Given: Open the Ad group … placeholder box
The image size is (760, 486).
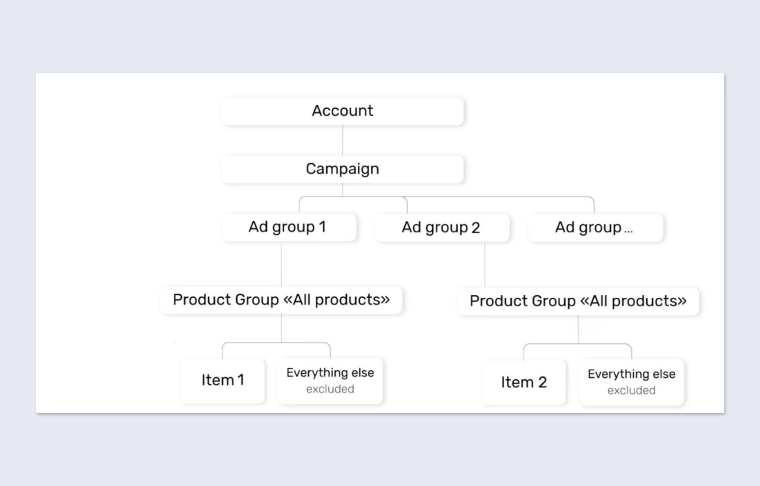Looking at the screenshot, I should click(594, 228).
